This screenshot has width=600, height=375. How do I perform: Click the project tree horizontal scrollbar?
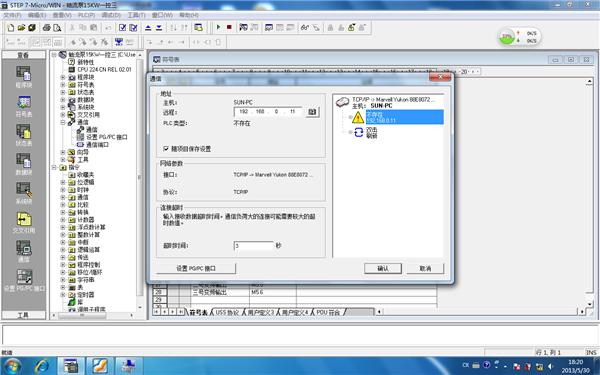point(93,315)
